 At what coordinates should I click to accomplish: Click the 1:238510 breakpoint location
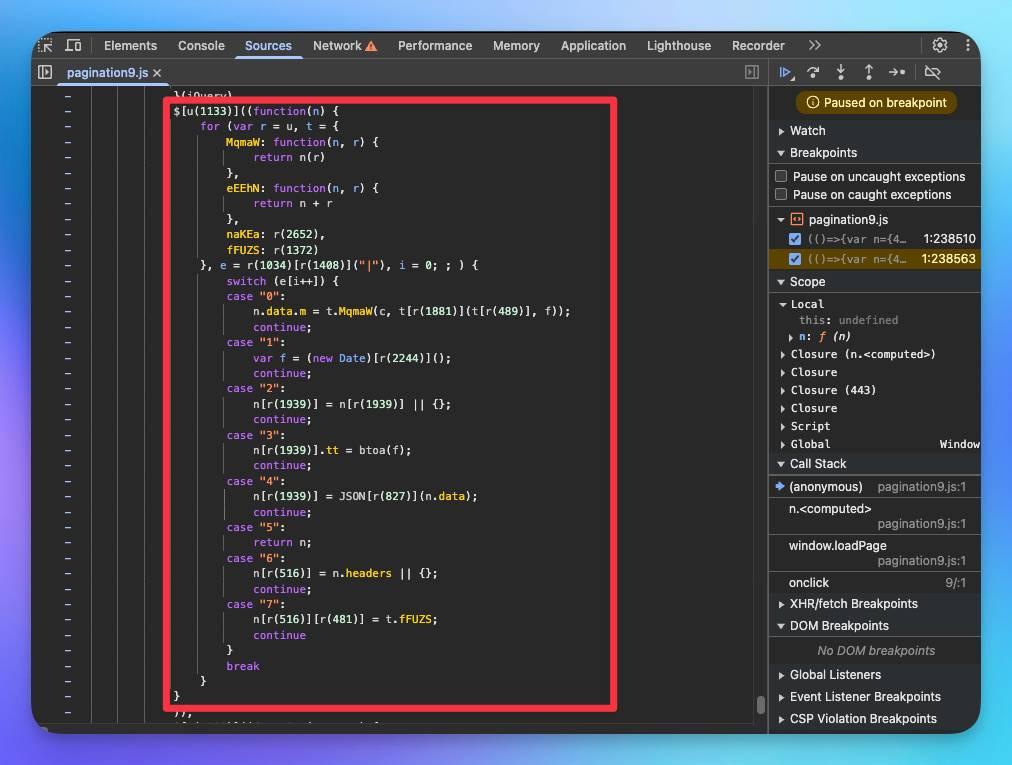tap(949, 239)
